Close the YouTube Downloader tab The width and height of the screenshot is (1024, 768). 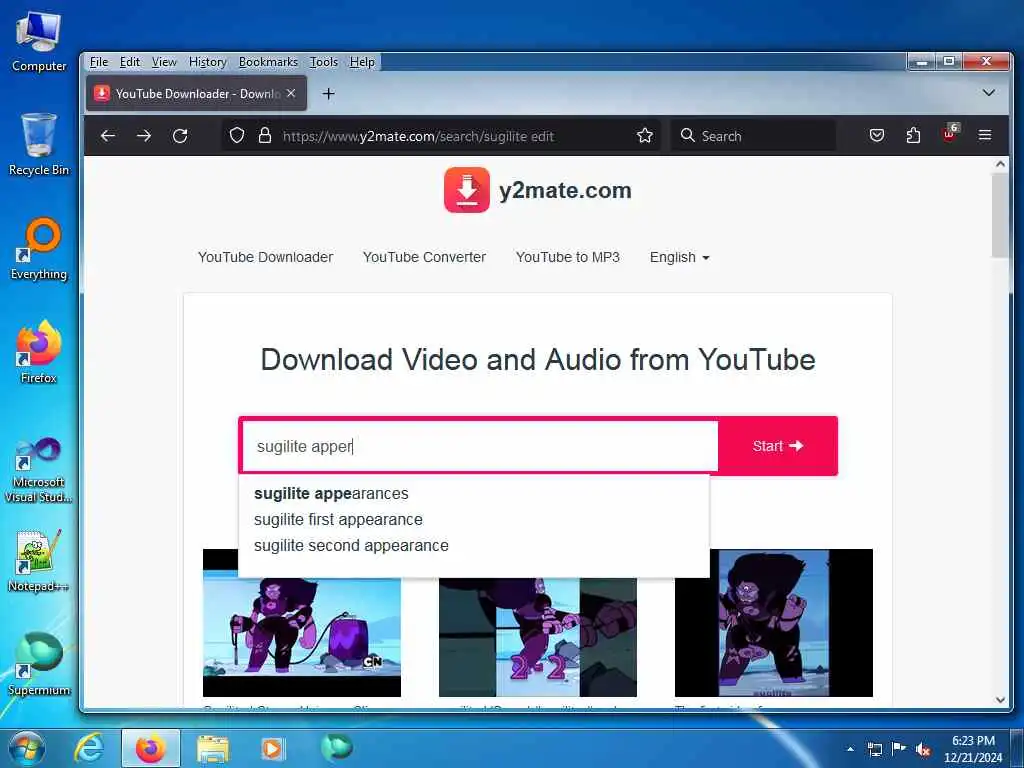[x=291, y=93]
